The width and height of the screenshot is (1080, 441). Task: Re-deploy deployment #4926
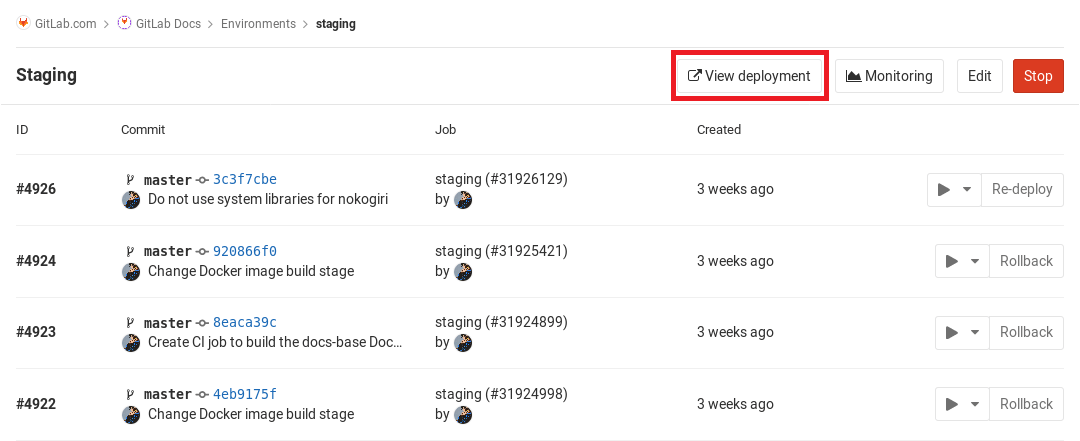pos(1022,189)
